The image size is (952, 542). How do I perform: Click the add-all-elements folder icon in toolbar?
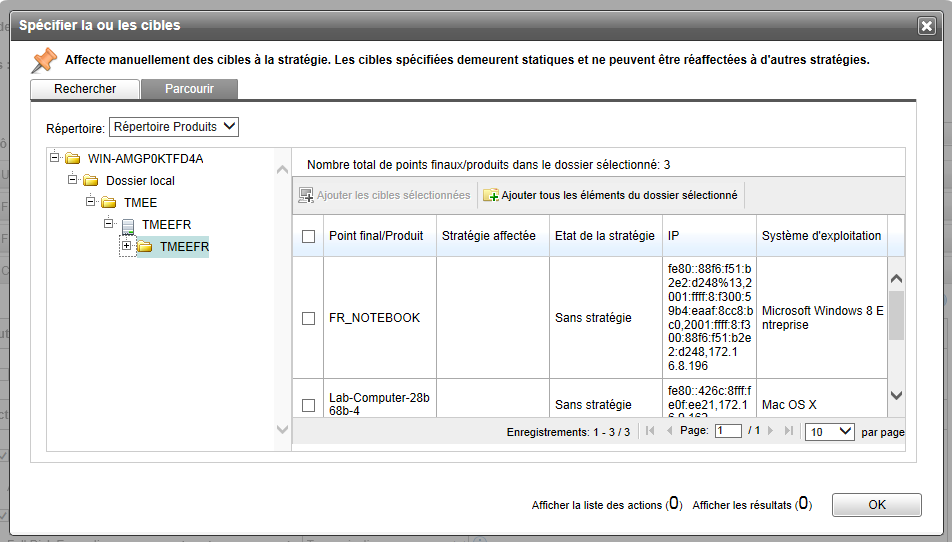click(x=491, y=195)
